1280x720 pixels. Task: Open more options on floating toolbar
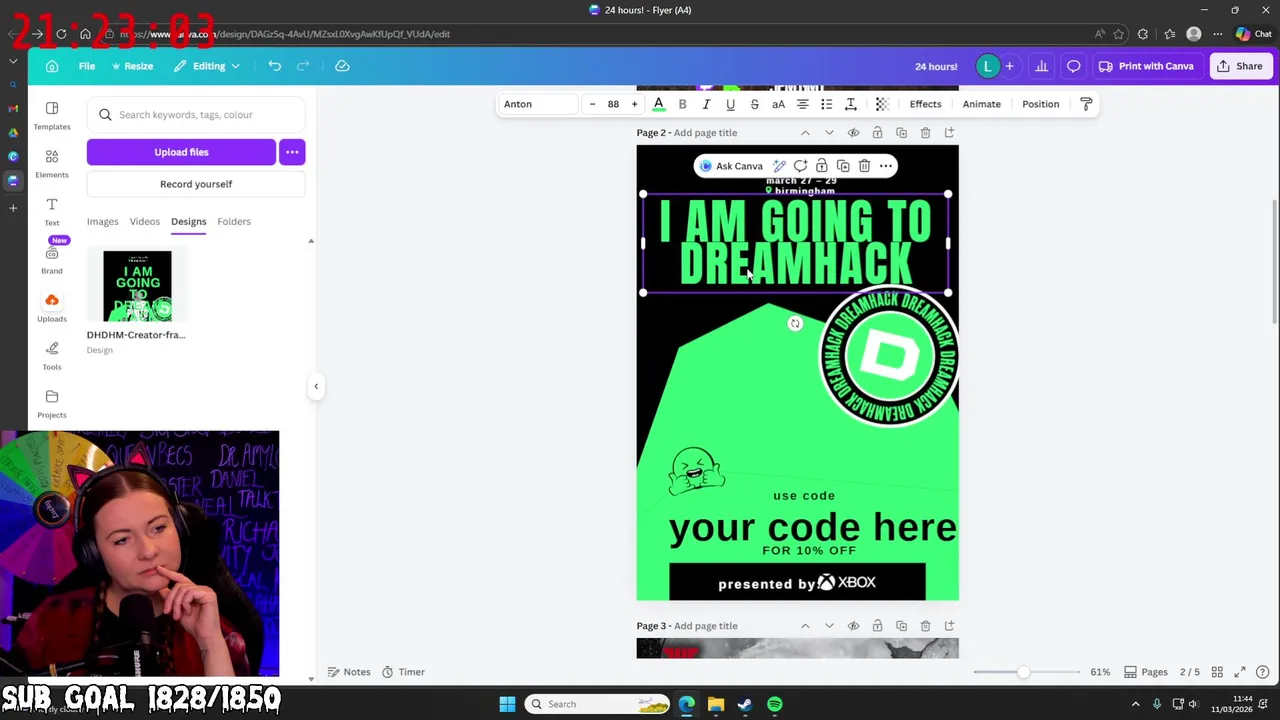pyautogui.click(x=885, y=166)
